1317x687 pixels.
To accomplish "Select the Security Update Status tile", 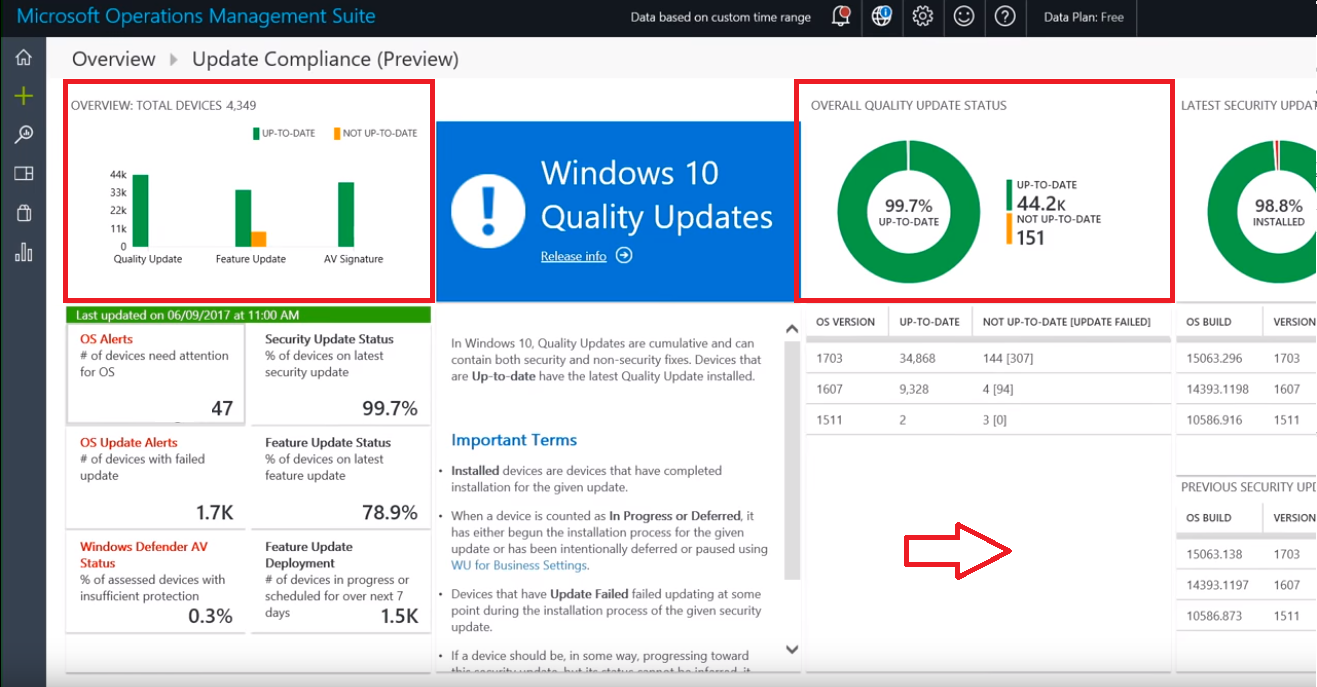I will coord(341,375).
